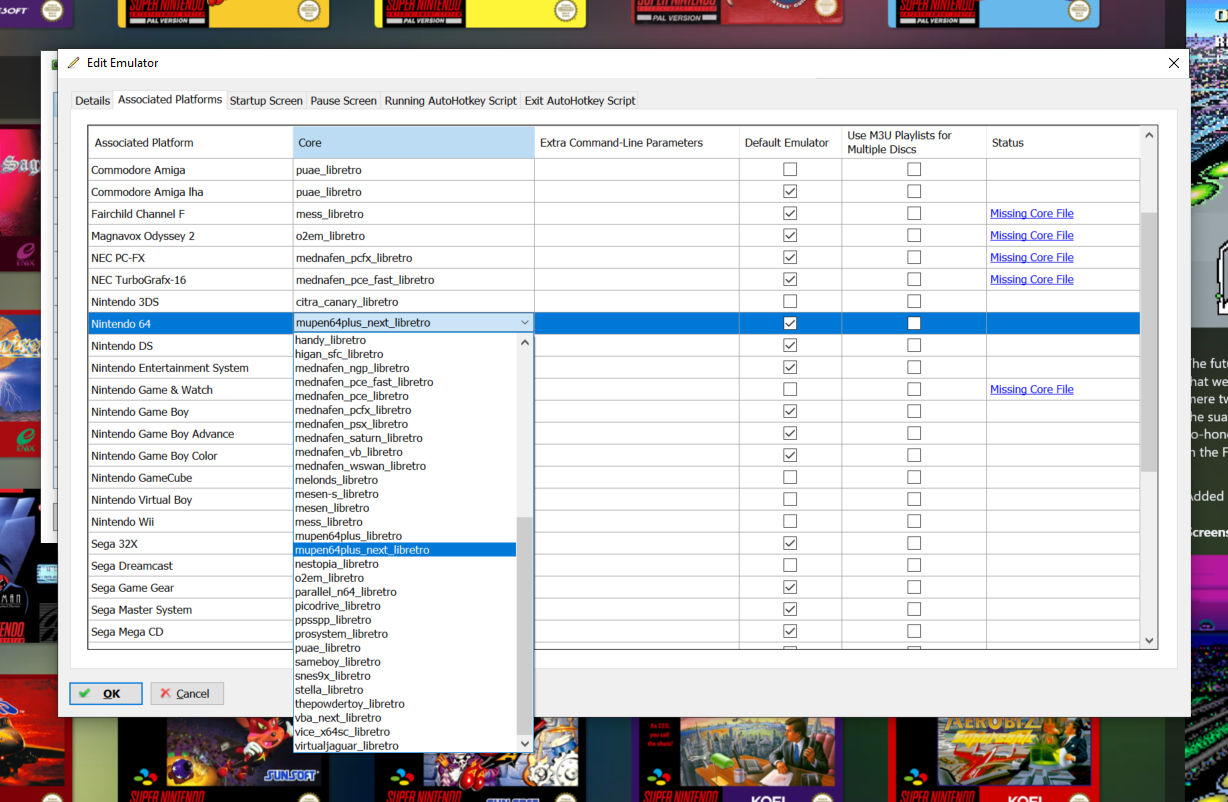The height and width of the screenshot is (802, 1228).
Task: Open the Startup Screen tab
Action: pyautogui.click(x=266, y=101)
